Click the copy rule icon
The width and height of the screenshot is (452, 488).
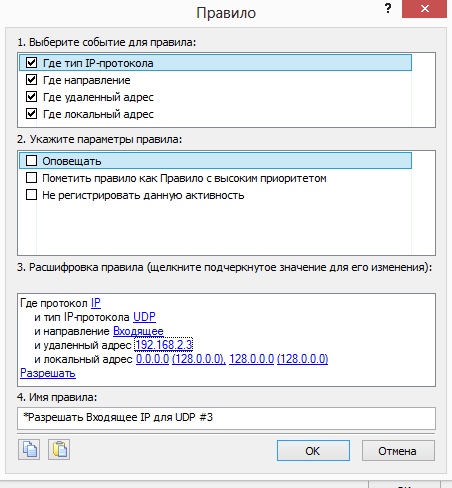click(29, 450)
